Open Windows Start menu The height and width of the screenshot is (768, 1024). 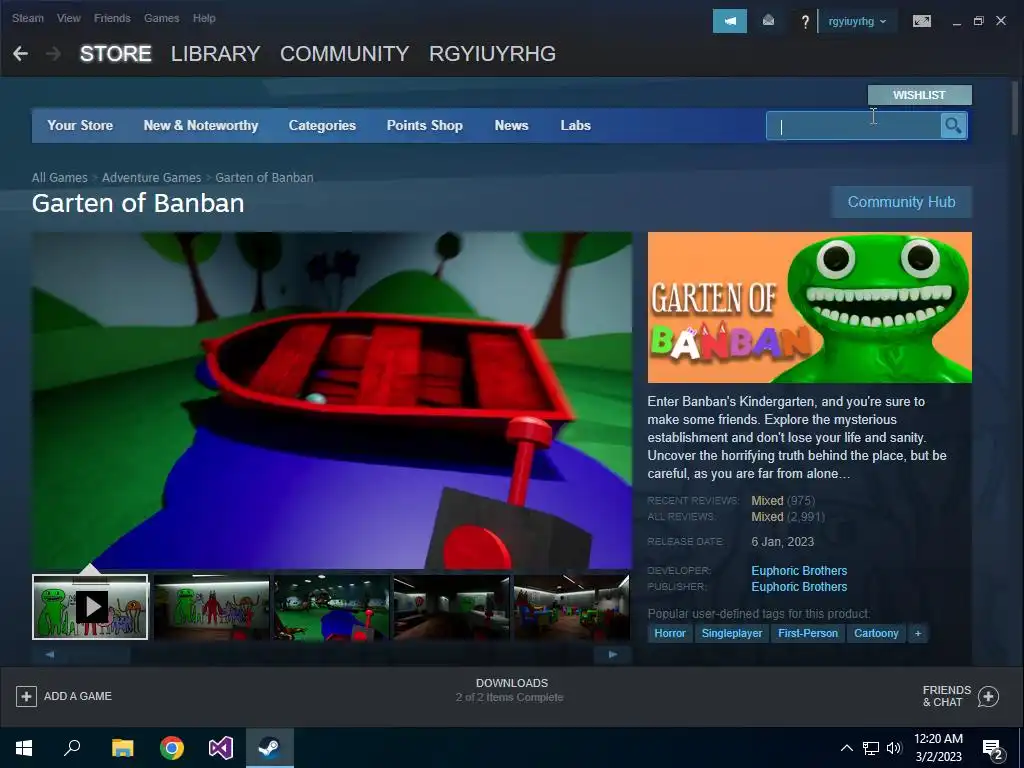click(x=24, y=748)
